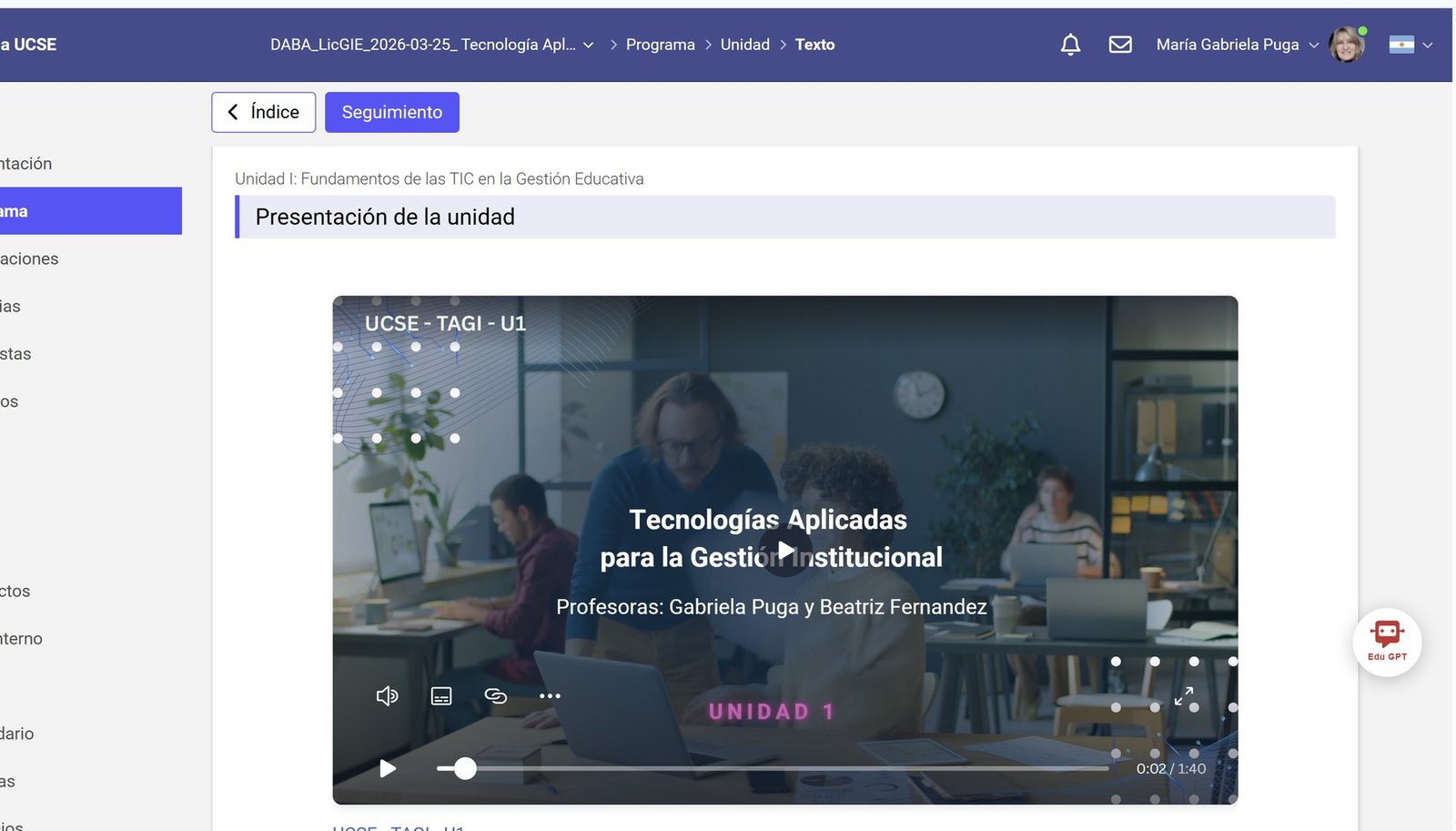Open the Edu GPT chatbot

click(x=1387, y=642)
